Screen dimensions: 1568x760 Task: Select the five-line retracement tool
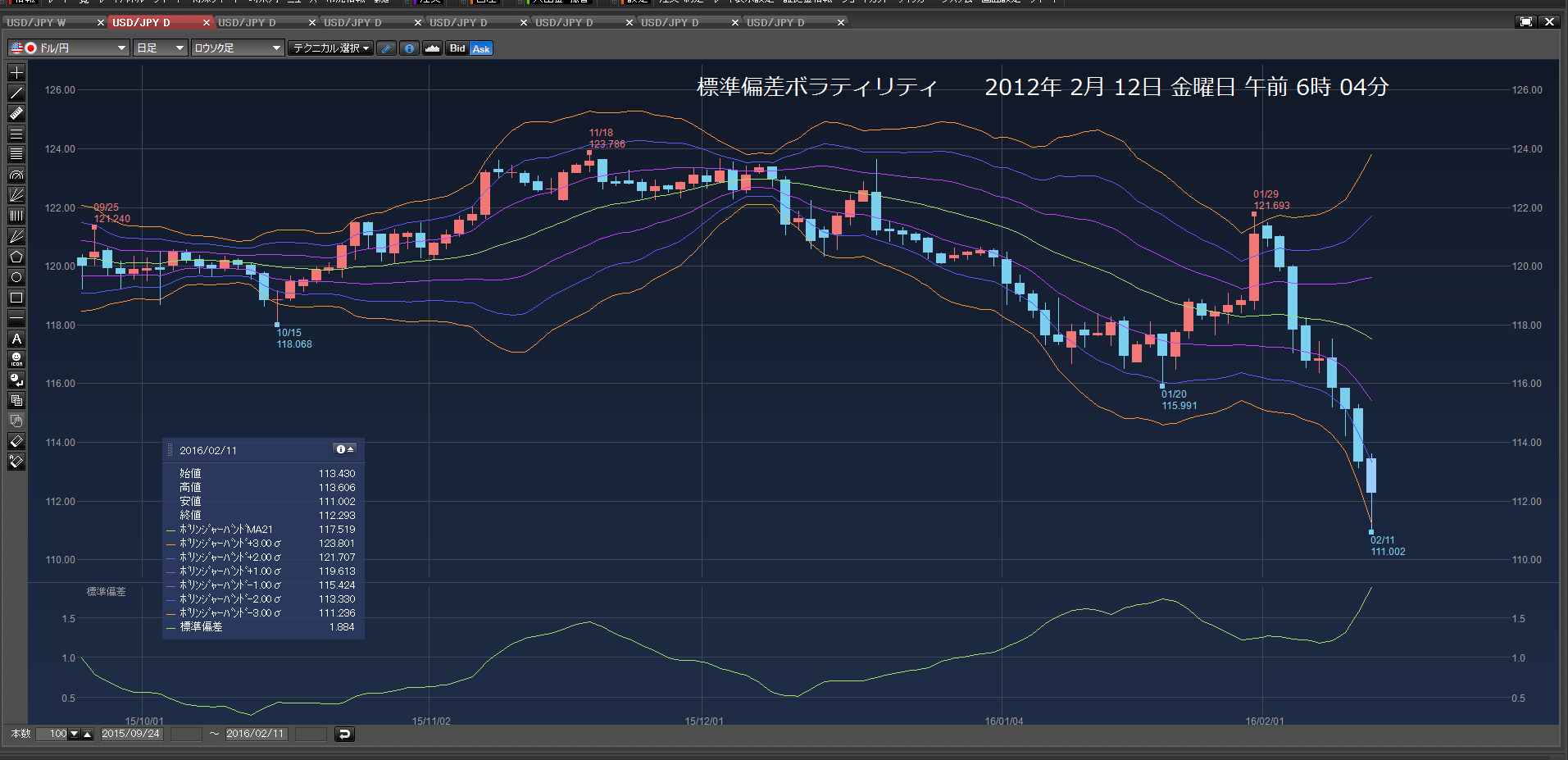tap(16, 154)
